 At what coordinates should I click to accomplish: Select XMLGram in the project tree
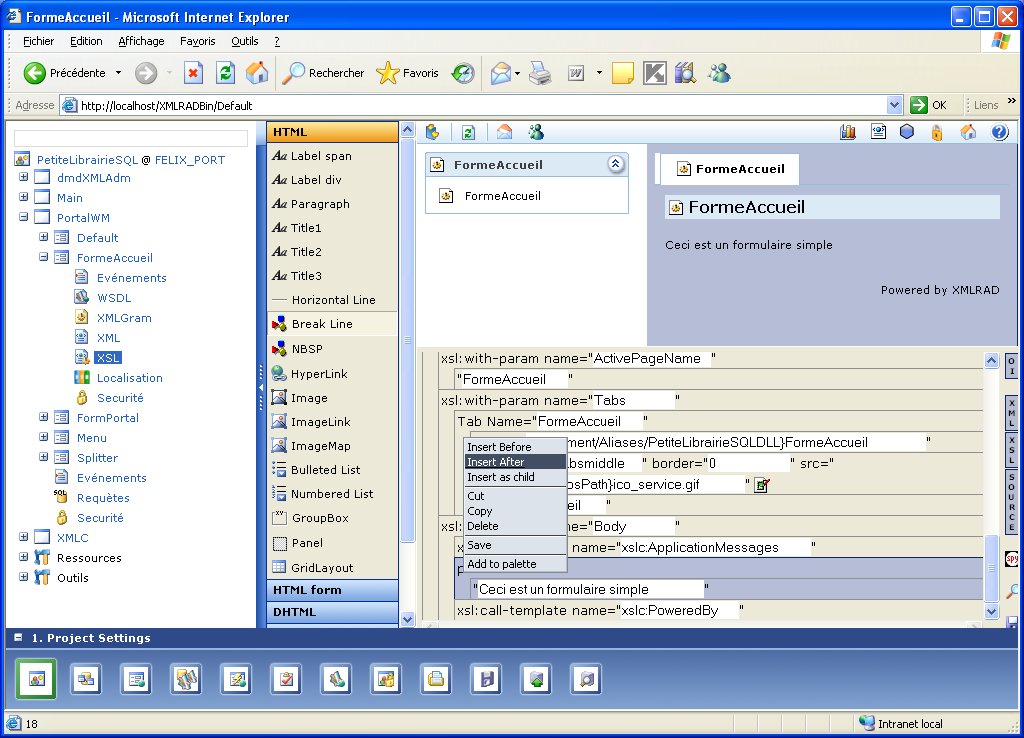[124, 318]
